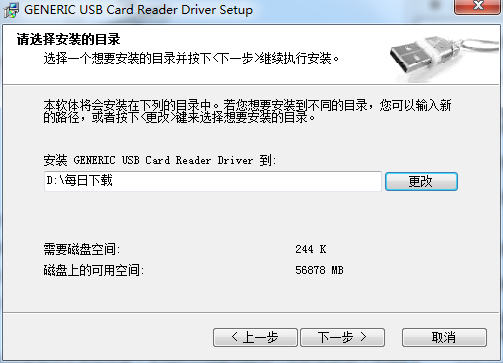
Task: Click the 磁盘上的可用空间 label
Action: point(94,270)
